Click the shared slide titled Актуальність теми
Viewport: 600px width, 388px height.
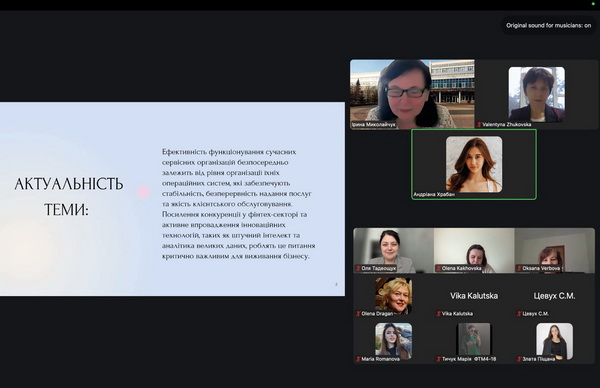172,199
